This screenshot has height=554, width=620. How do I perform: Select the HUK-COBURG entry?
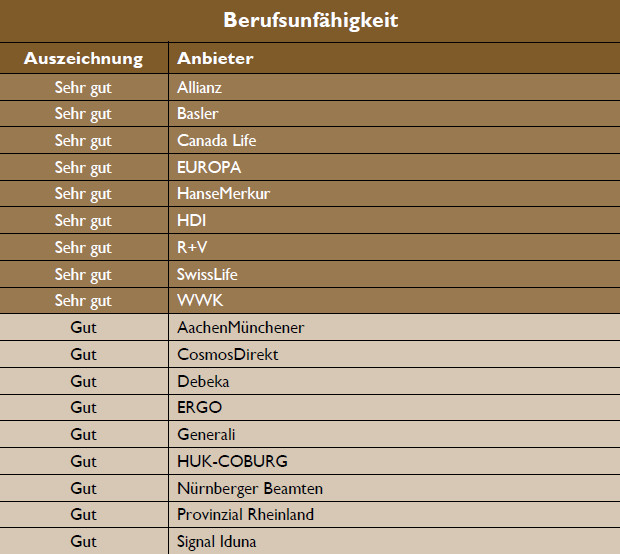click(232, 461)
